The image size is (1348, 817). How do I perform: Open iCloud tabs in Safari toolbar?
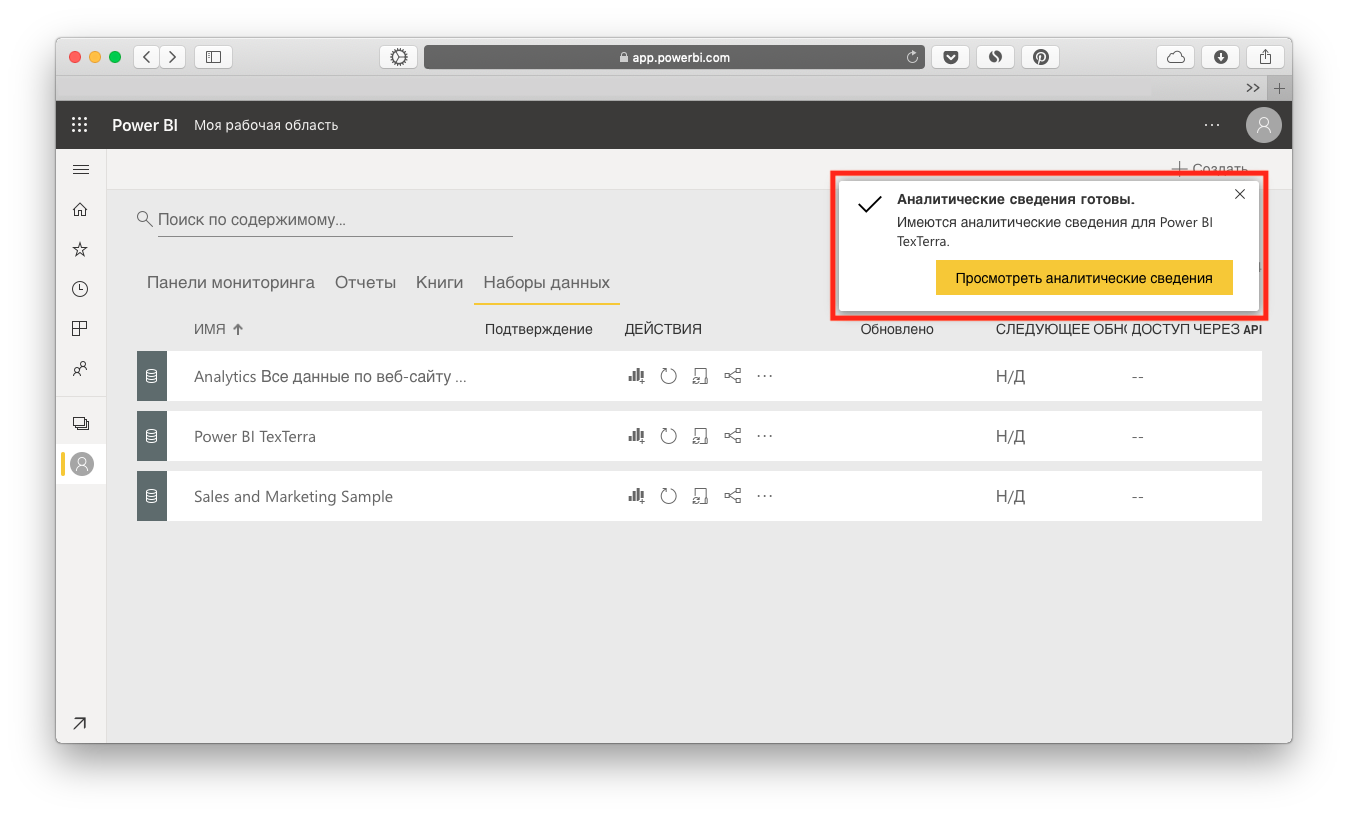coord(1176,57)
